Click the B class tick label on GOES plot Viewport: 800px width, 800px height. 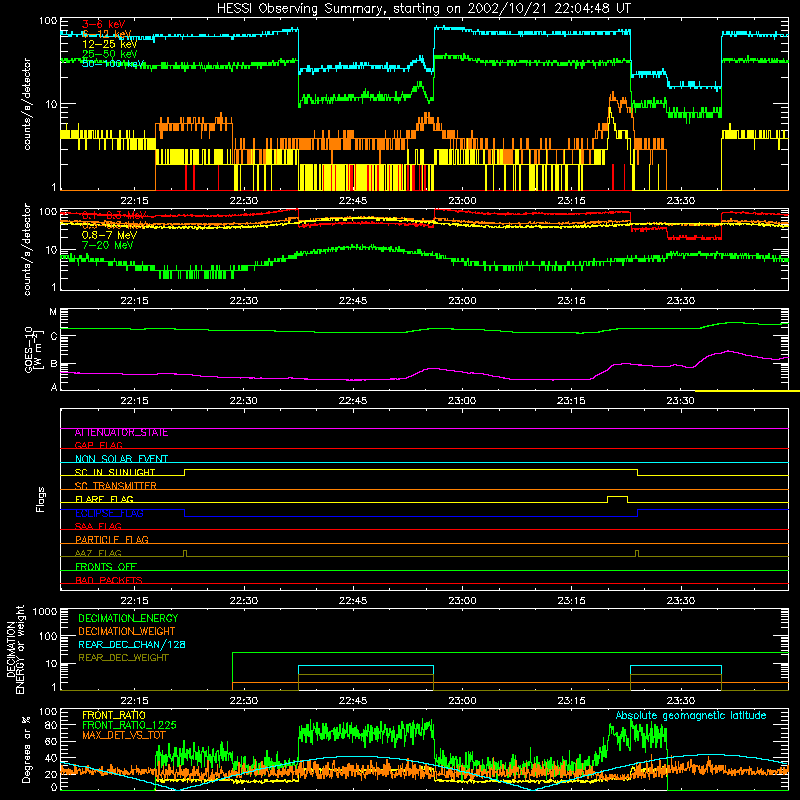point(54,364)
